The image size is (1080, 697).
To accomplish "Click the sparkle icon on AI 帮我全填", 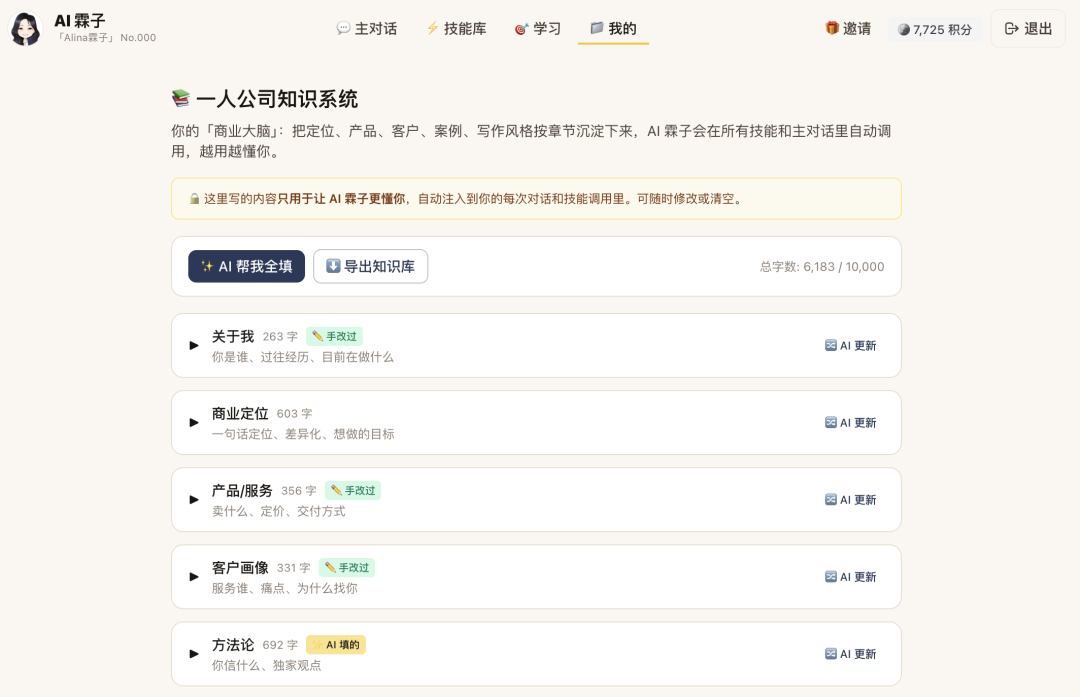I will [x=207, y=267].
